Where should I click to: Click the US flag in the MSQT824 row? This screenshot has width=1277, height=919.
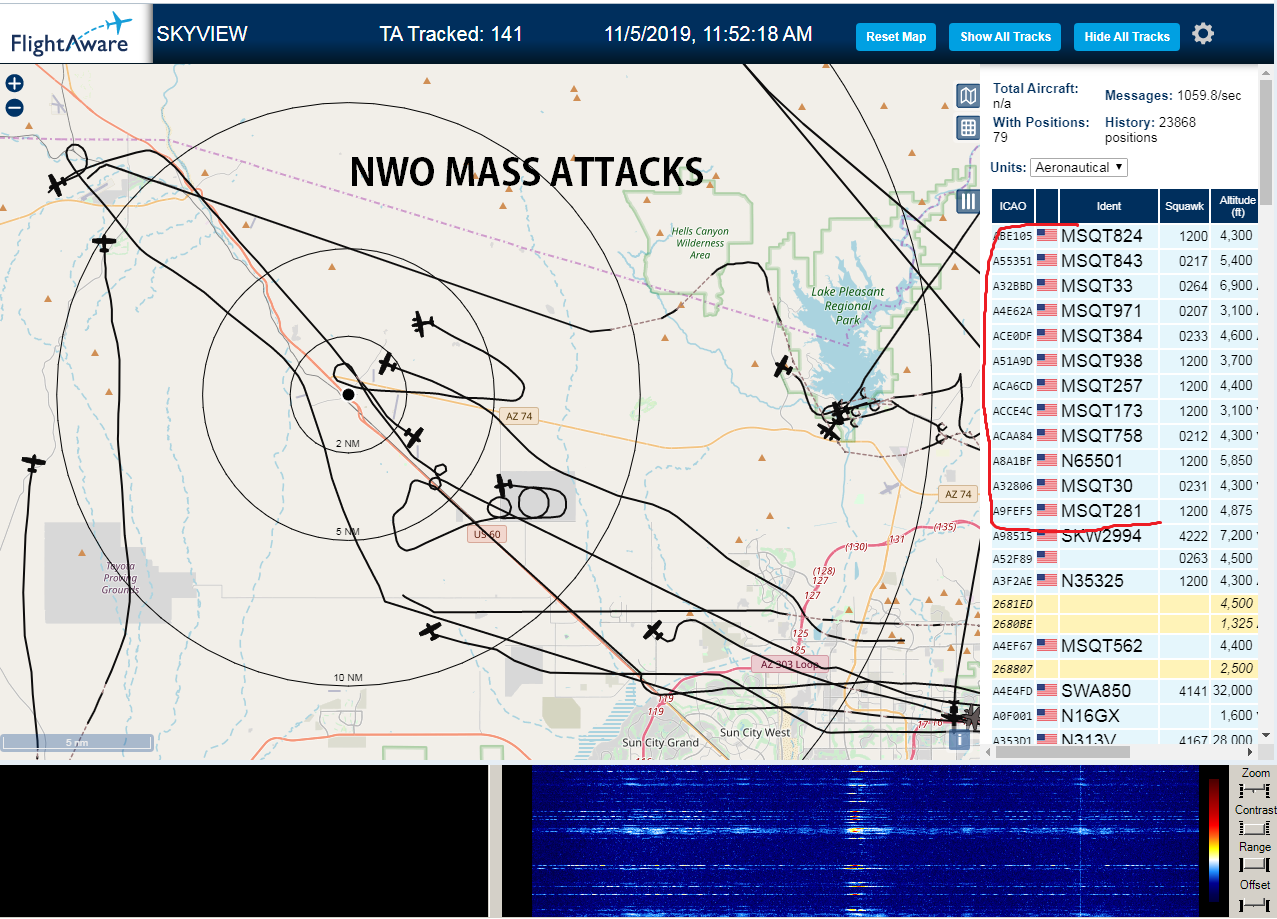[1047, 236]
